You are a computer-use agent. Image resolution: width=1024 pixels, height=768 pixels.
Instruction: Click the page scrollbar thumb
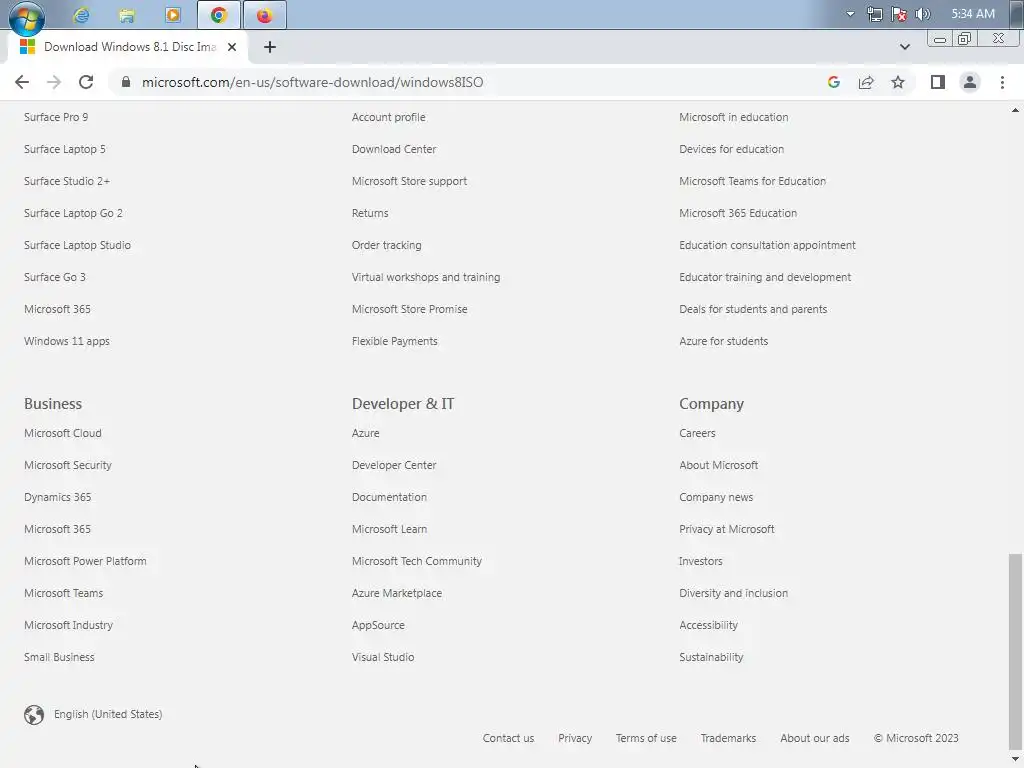point(1015,650)
